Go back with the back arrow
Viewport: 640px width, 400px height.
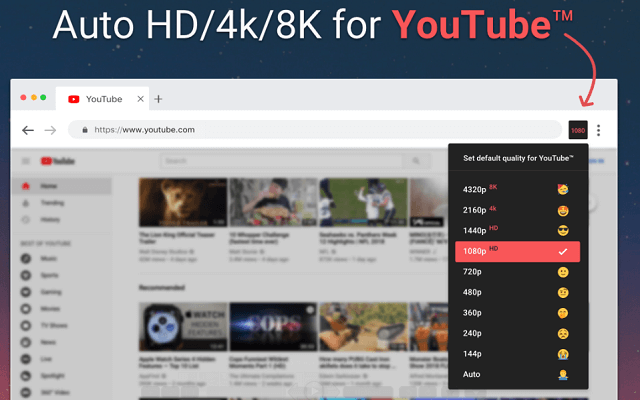point(28,130)
